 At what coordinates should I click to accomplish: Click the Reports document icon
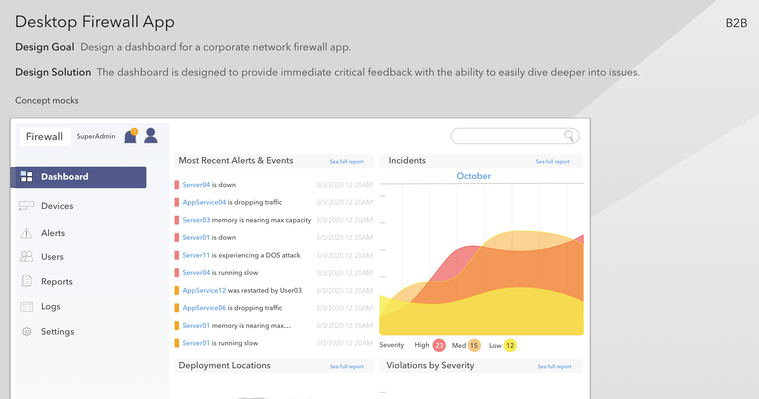27,281
